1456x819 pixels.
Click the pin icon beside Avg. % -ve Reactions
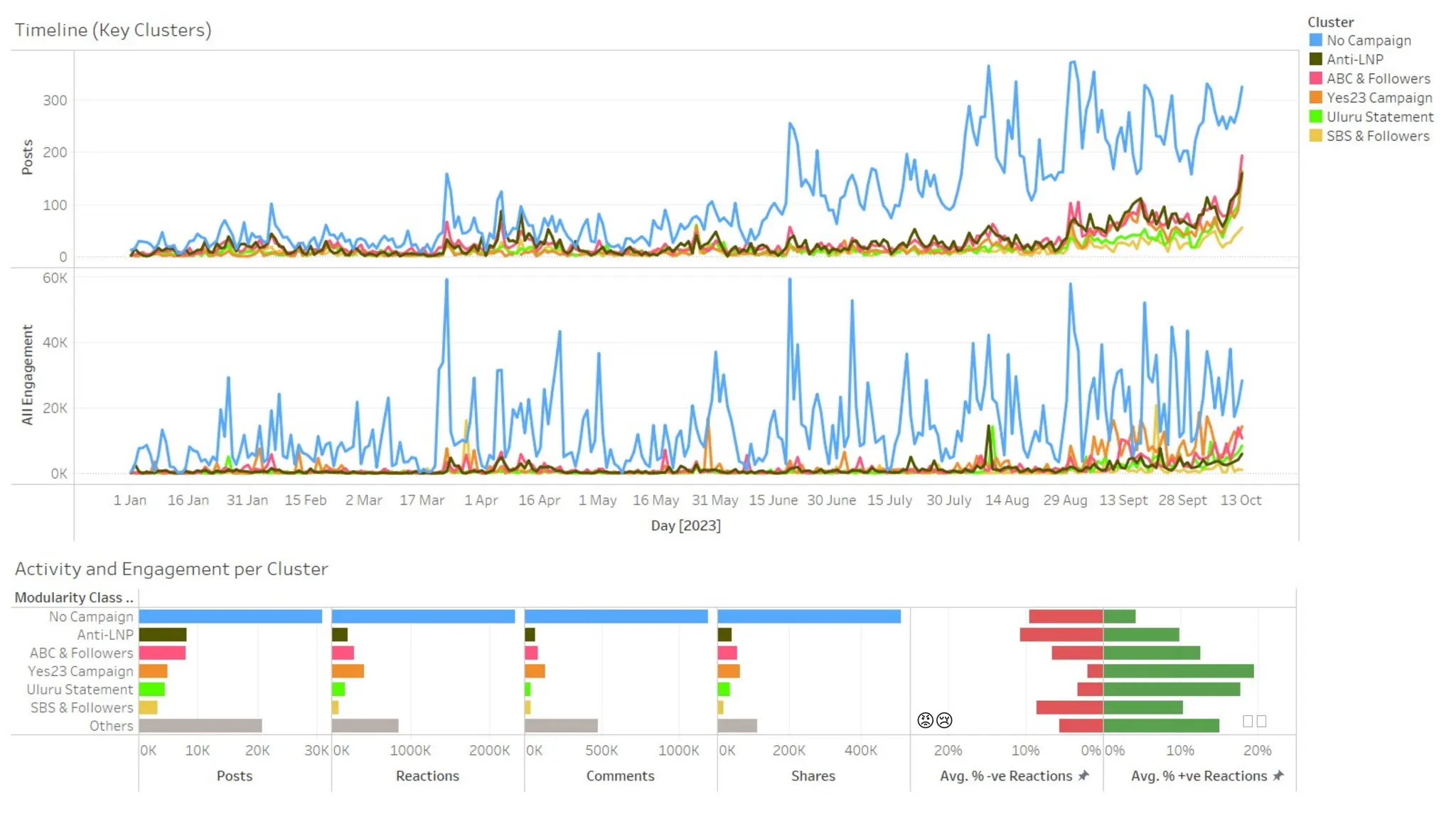point(1083,776)
